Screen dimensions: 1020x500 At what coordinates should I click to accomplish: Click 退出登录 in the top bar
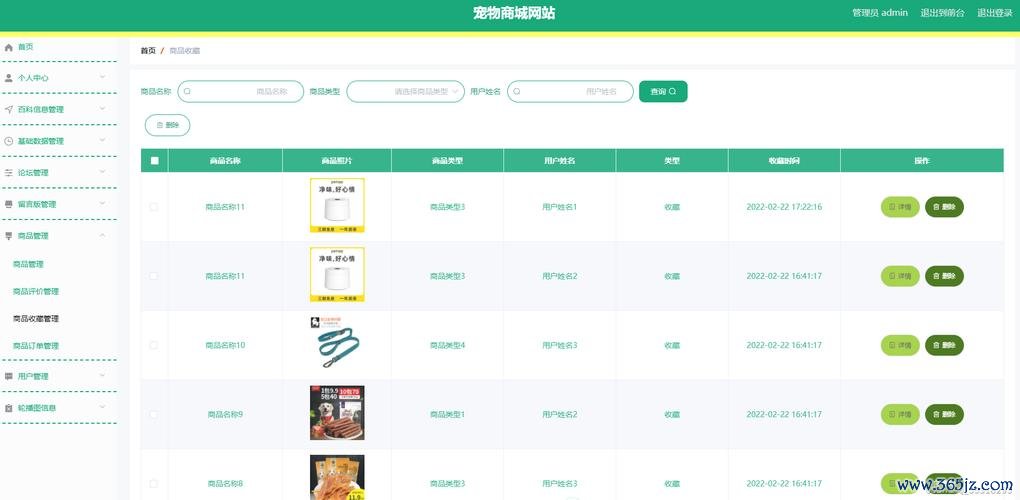(x=995, y=13)
